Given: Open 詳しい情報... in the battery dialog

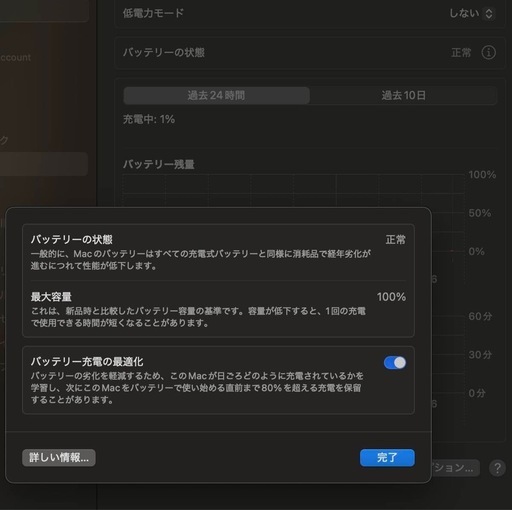Looking at the screenshot, I should pos(59,457).
